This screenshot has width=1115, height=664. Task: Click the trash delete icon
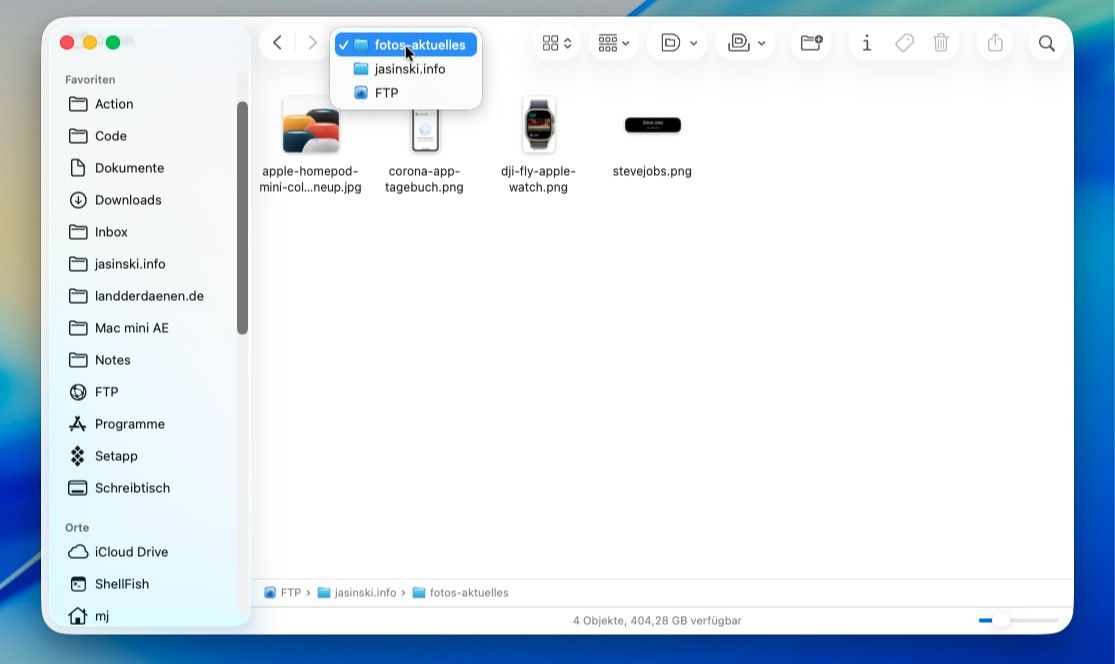click(x=941, y=43)
